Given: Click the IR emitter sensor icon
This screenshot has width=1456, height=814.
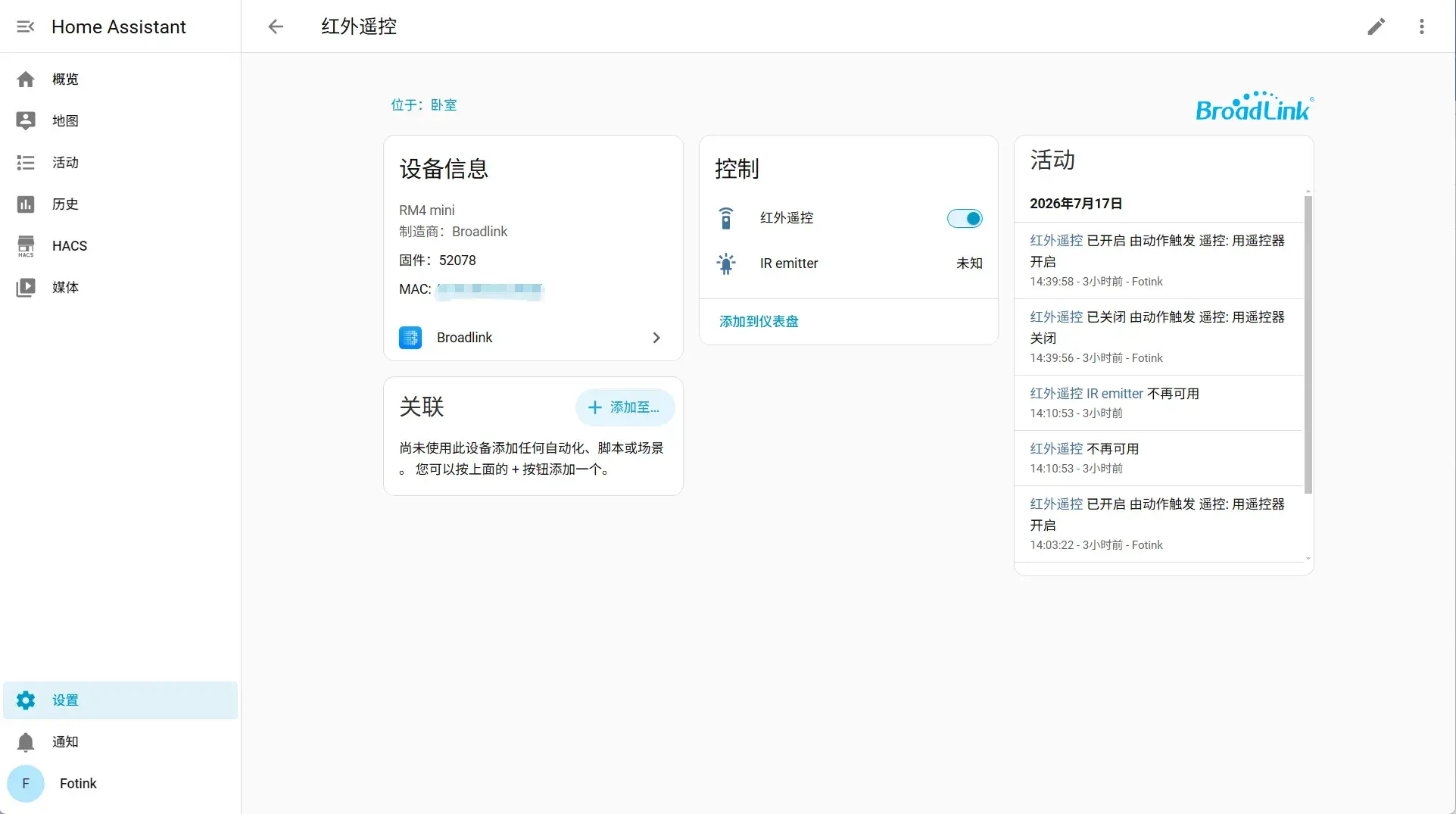Looking at the screenshot, I should (x=726, y=264).
